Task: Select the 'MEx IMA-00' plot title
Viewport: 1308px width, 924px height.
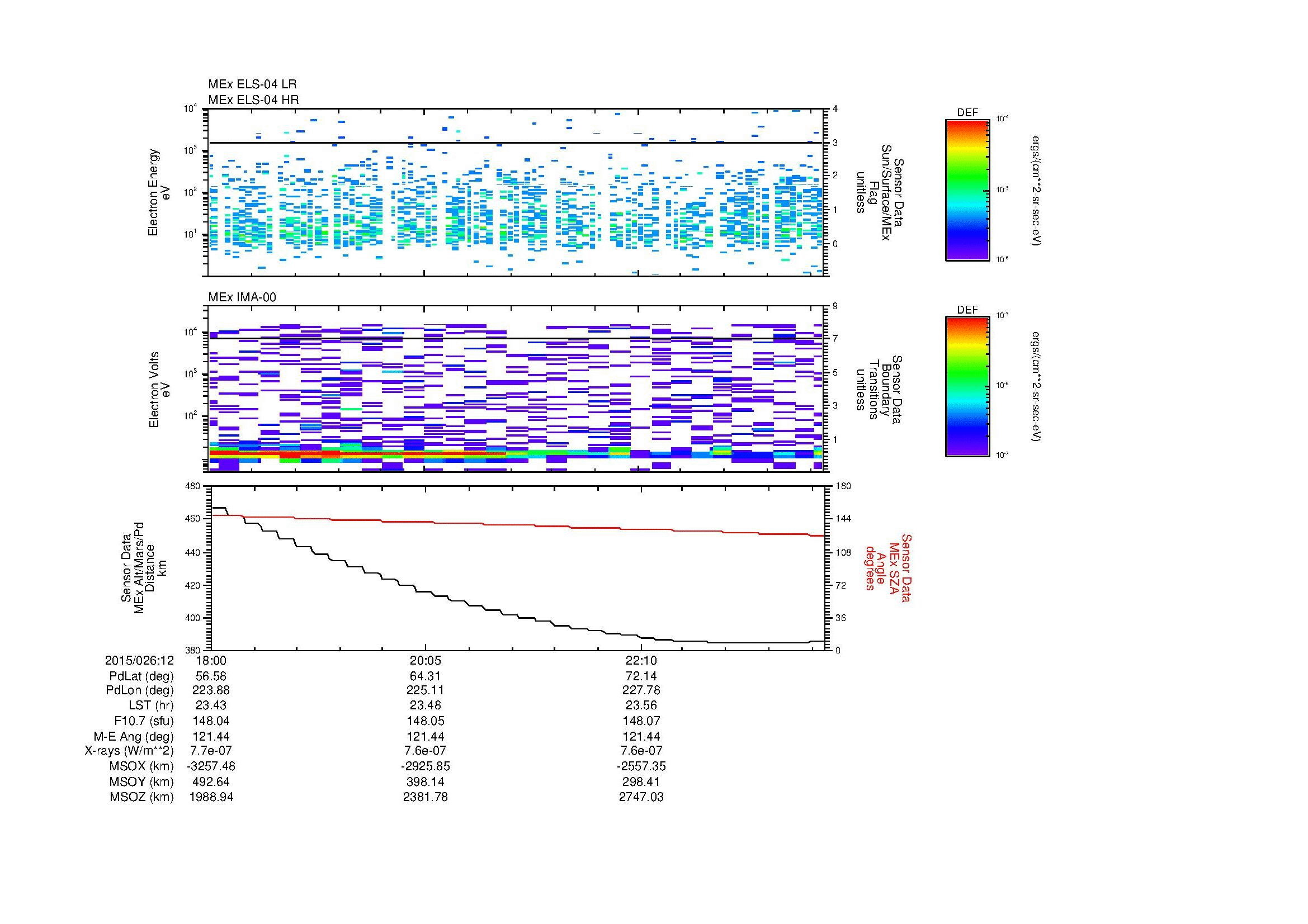Action: click(x=242, y=297)
